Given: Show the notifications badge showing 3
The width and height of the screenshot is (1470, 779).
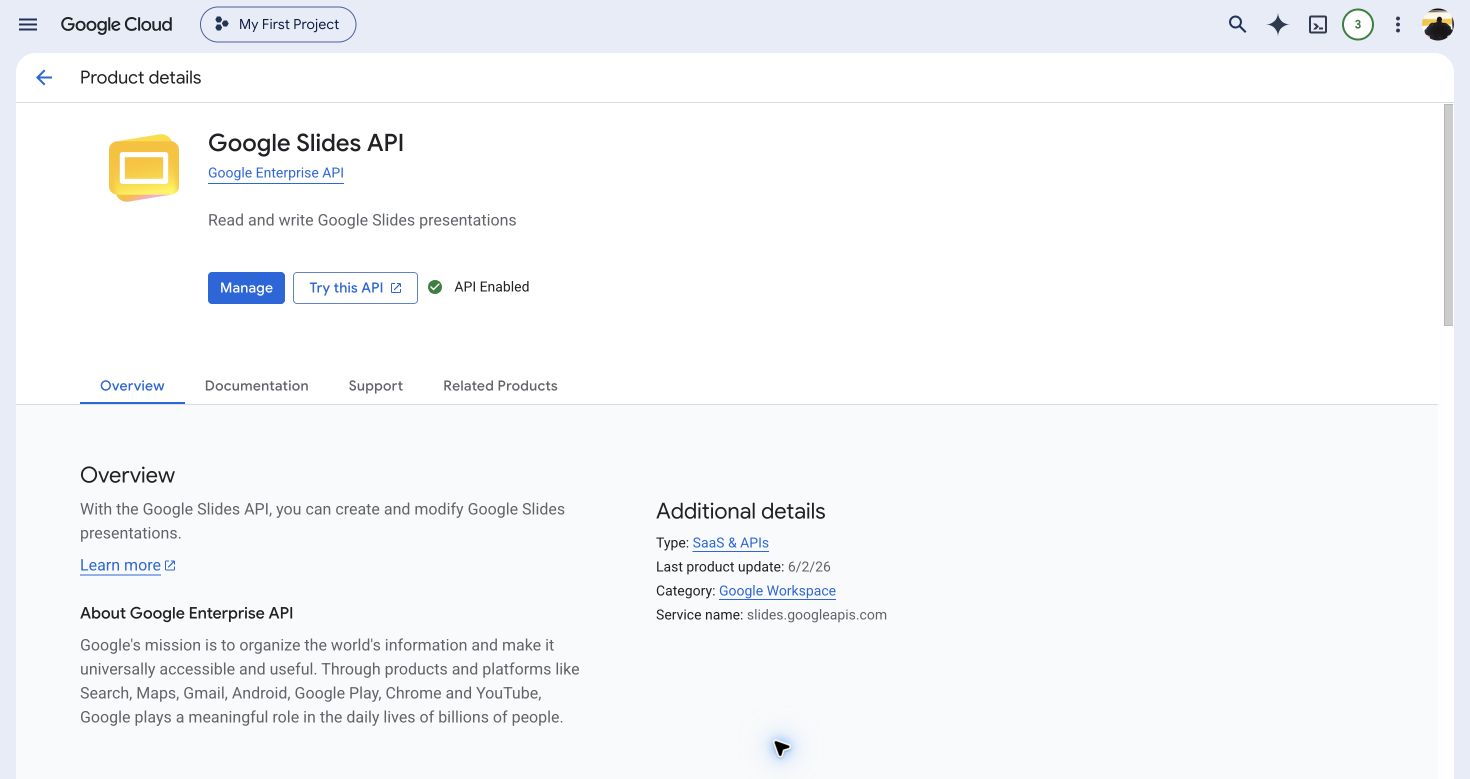Looking at the screenshot, I should (x=1357, y=25).
